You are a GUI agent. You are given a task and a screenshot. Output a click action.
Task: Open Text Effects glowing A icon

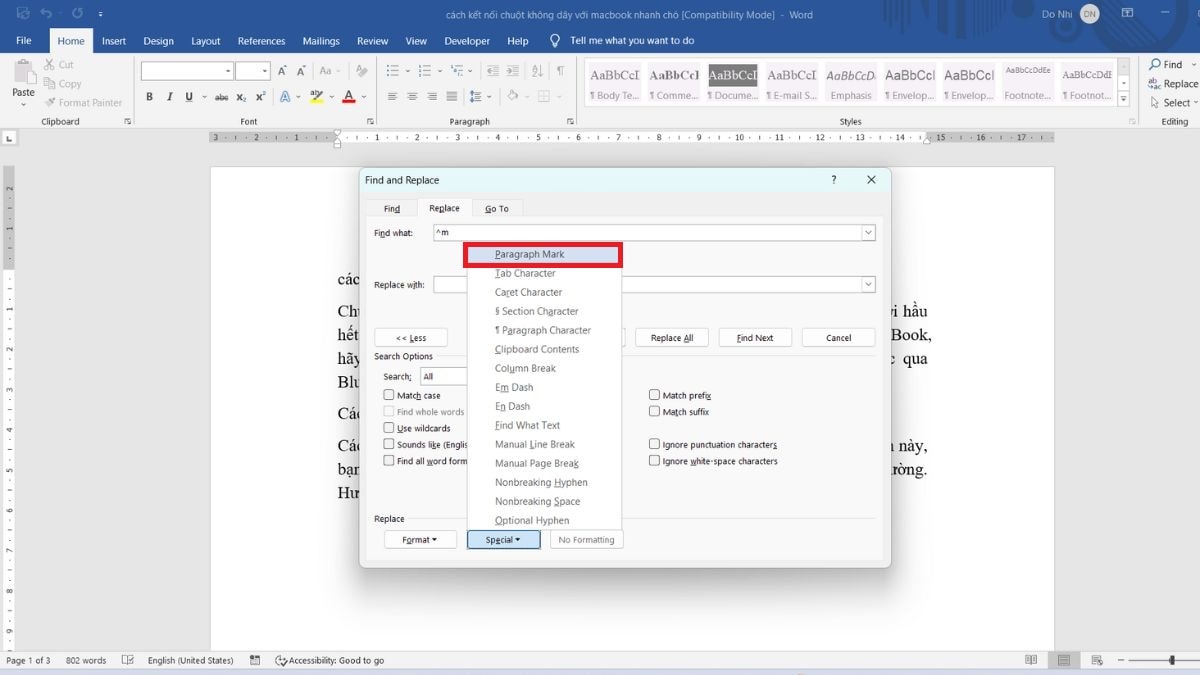pyautogui.click(x=285, y=97)
